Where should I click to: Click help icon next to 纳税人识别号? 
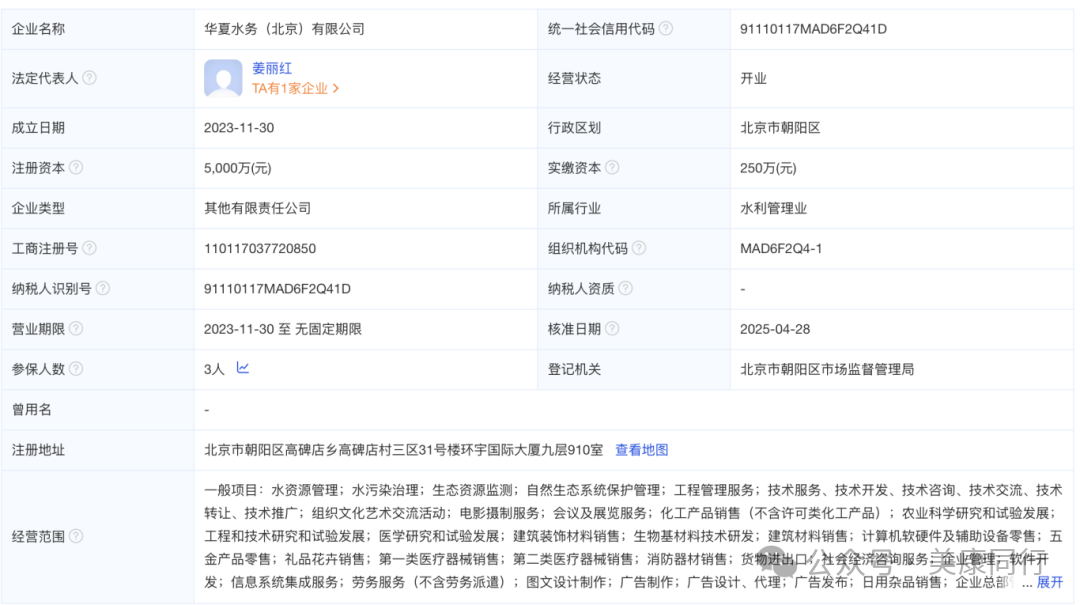[x=103, y=289]
